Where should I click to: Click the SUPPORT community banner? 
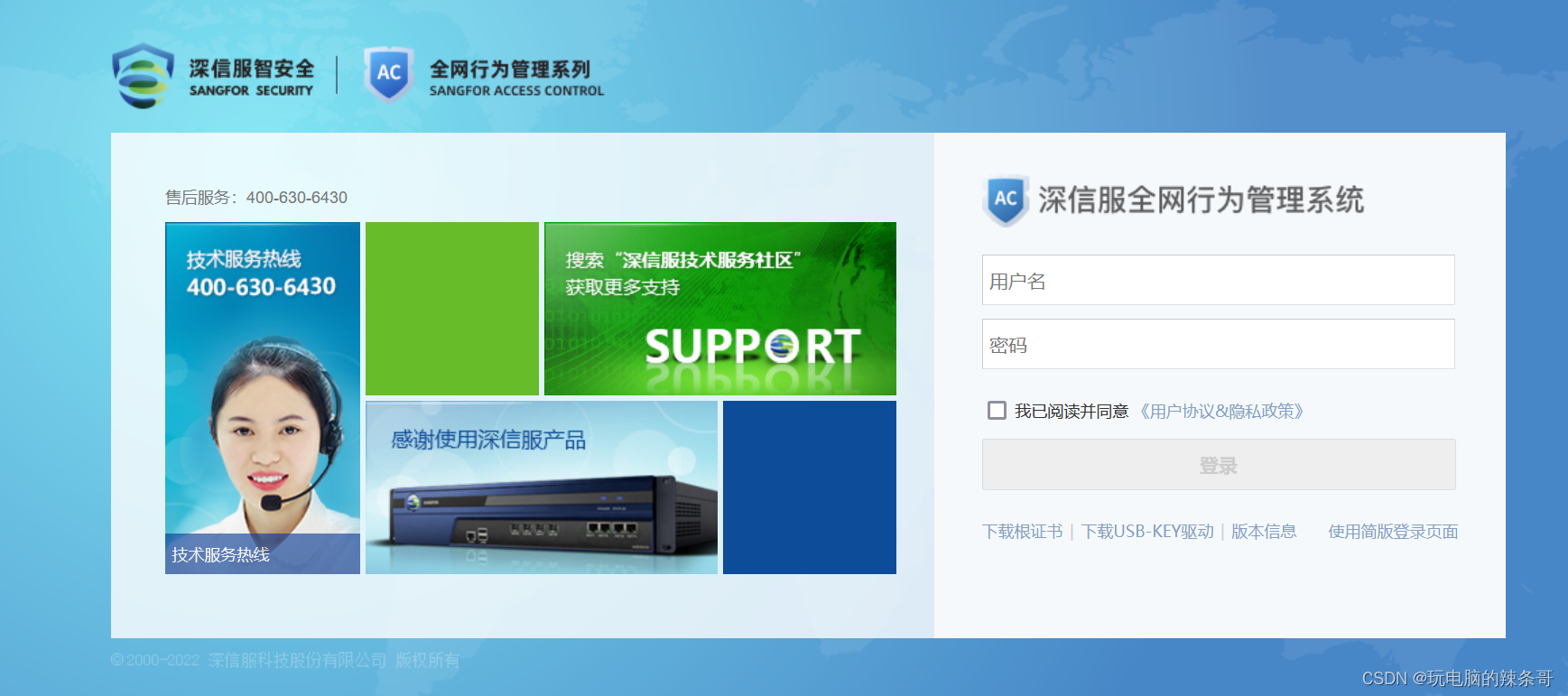click(720, 309)
